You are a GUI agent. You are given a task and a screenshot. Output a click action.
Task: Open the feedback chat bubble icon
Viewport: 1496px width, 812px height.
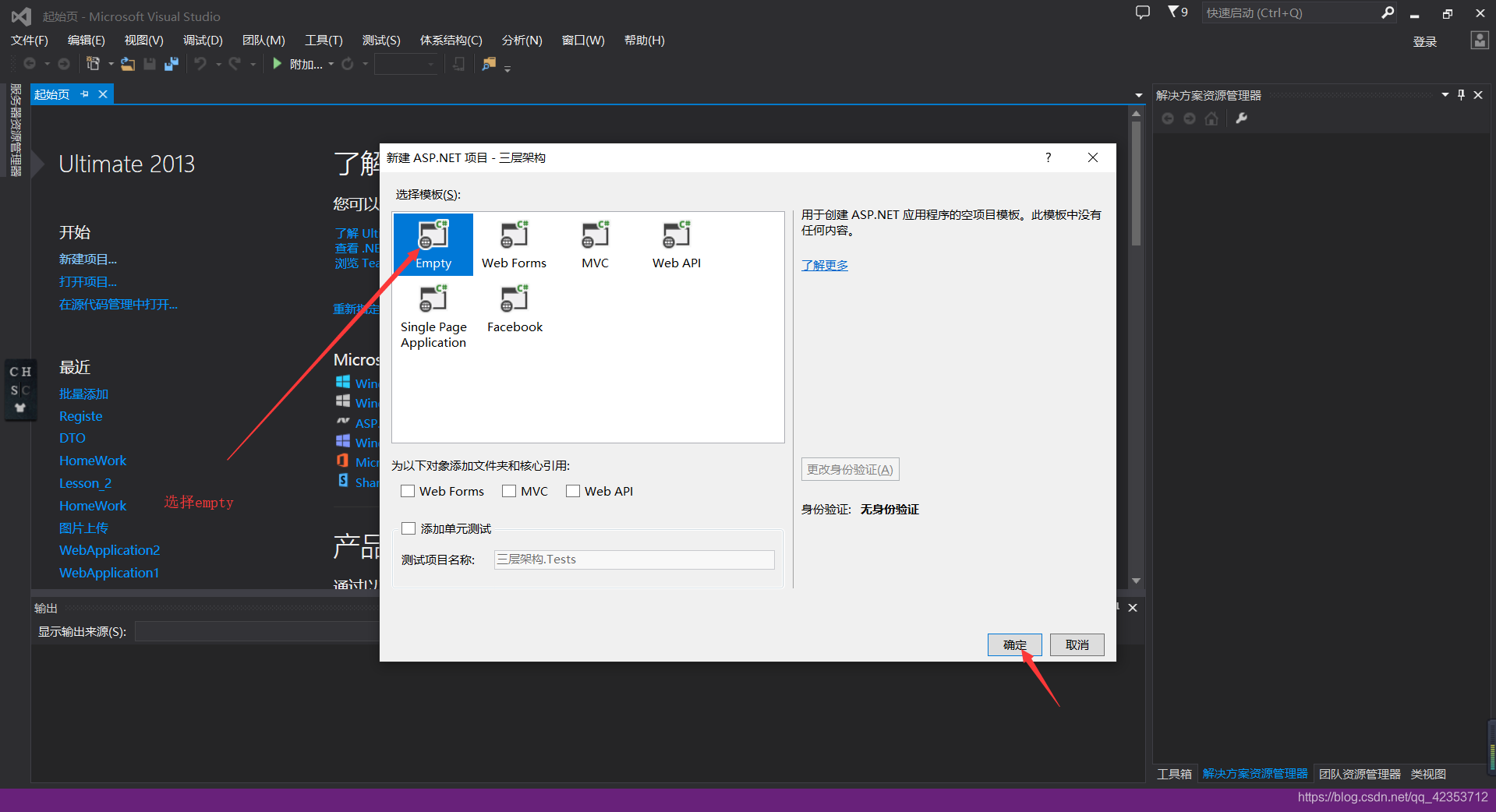1143,12
